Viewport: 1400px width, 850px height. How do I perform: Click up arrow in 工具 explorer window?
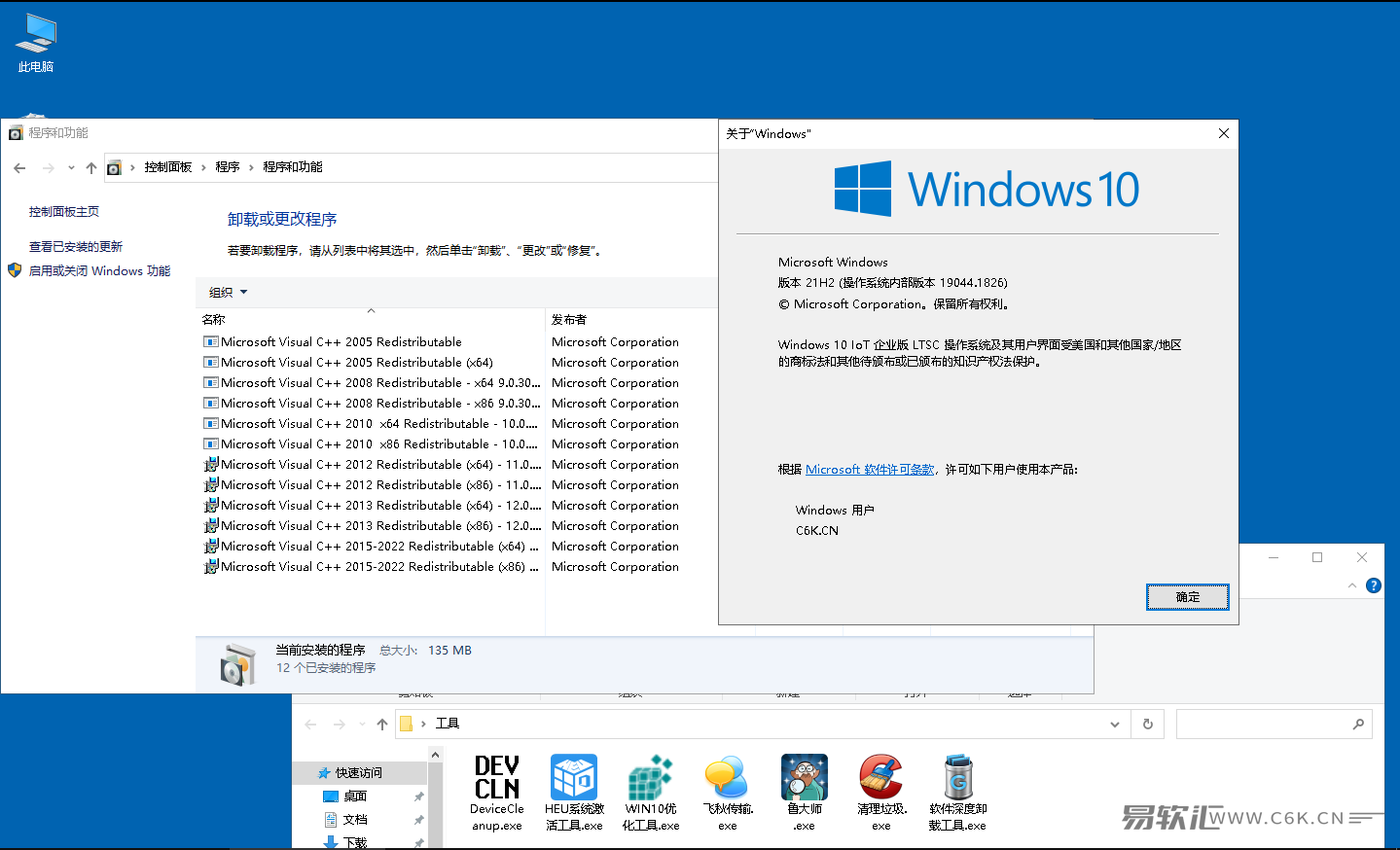pos(382,725)
